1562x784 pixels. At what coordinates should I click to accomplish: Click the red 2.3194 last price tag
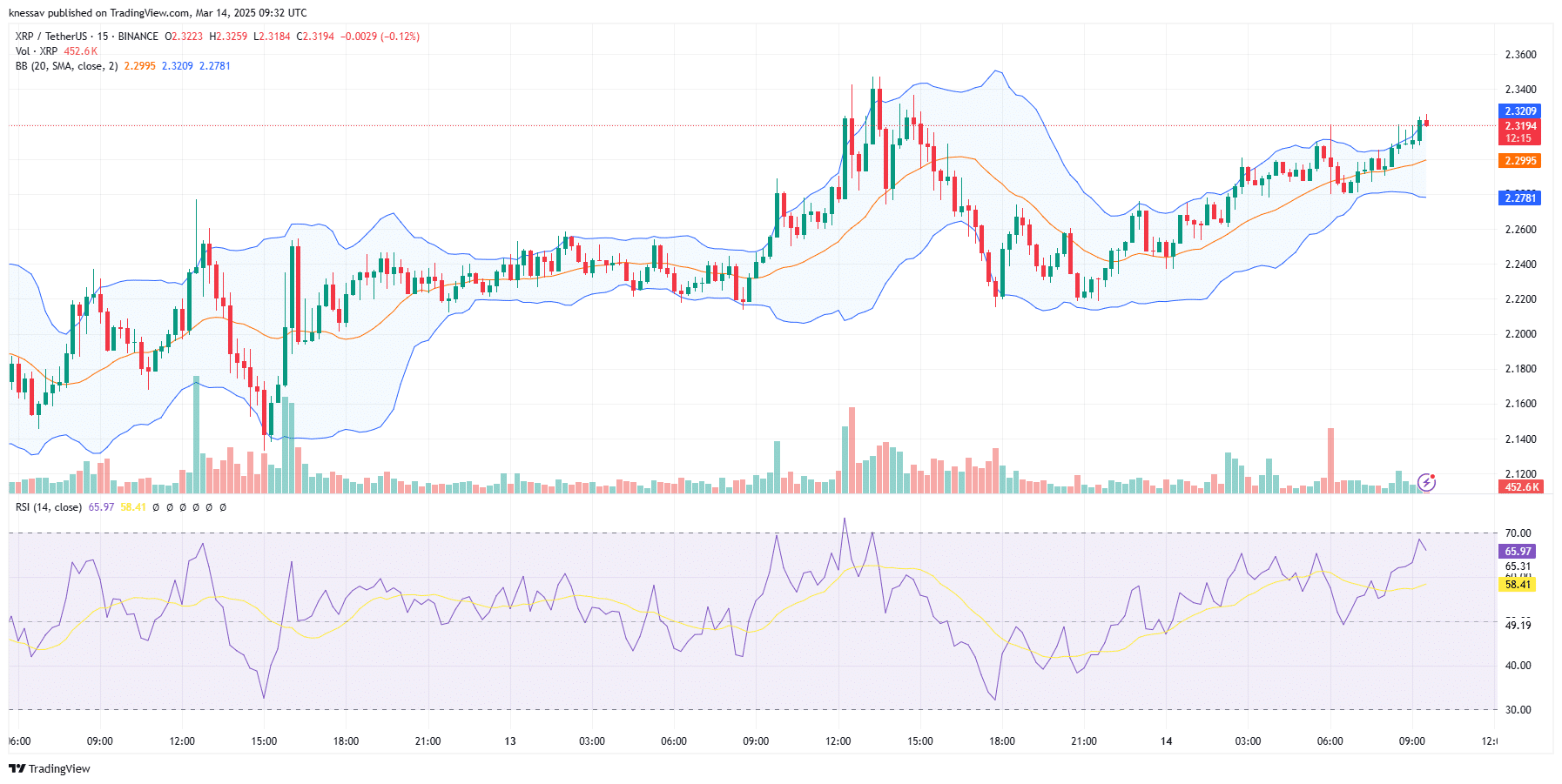tap(1520, 126)
